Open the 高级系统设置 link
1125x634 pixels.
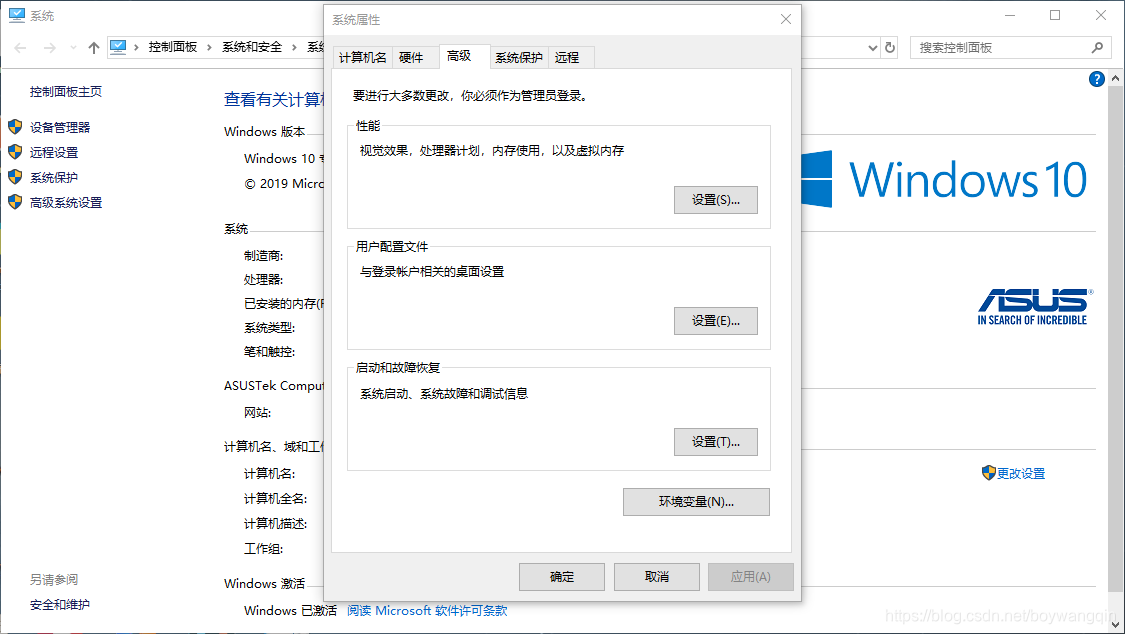click(65, 203)
